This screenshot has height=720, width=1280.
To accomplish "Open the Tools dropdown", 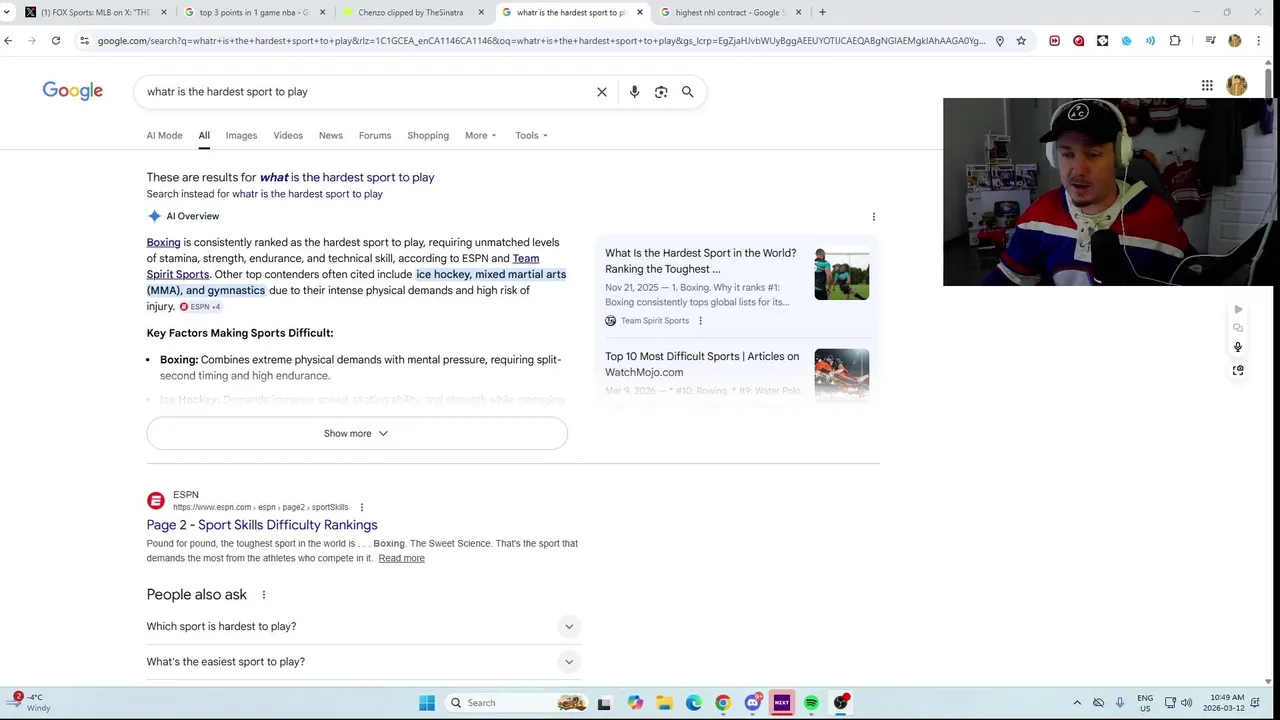I will pyautogui.click(x=531, y=136).
